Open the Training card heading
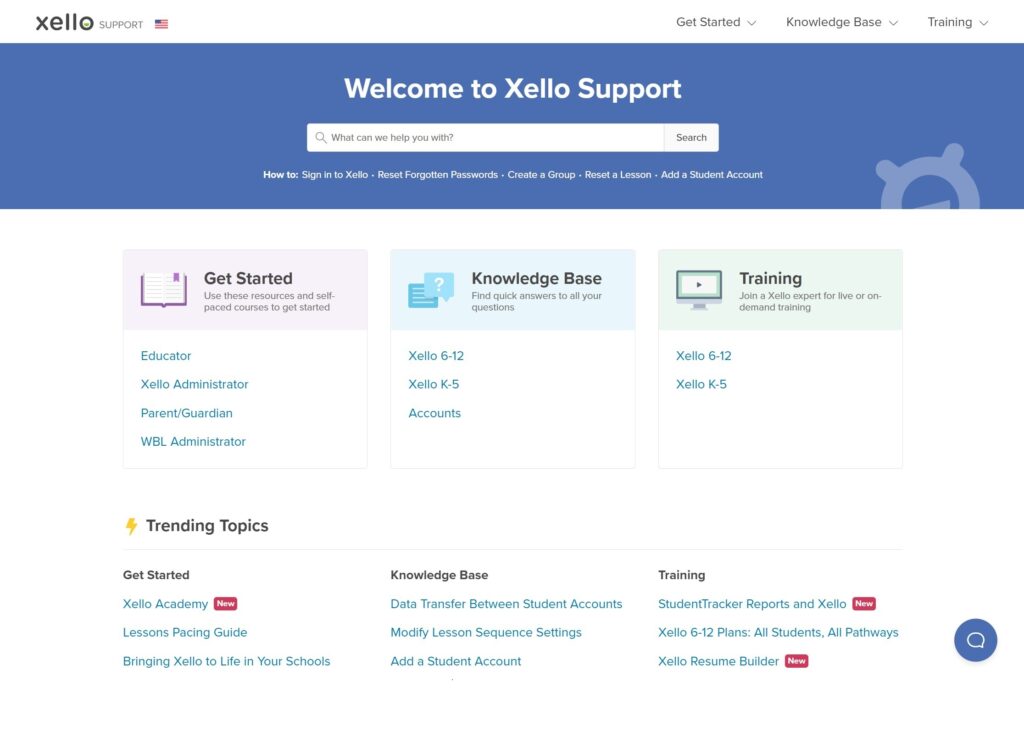1024x731 pixels. (x=771, y=278)
